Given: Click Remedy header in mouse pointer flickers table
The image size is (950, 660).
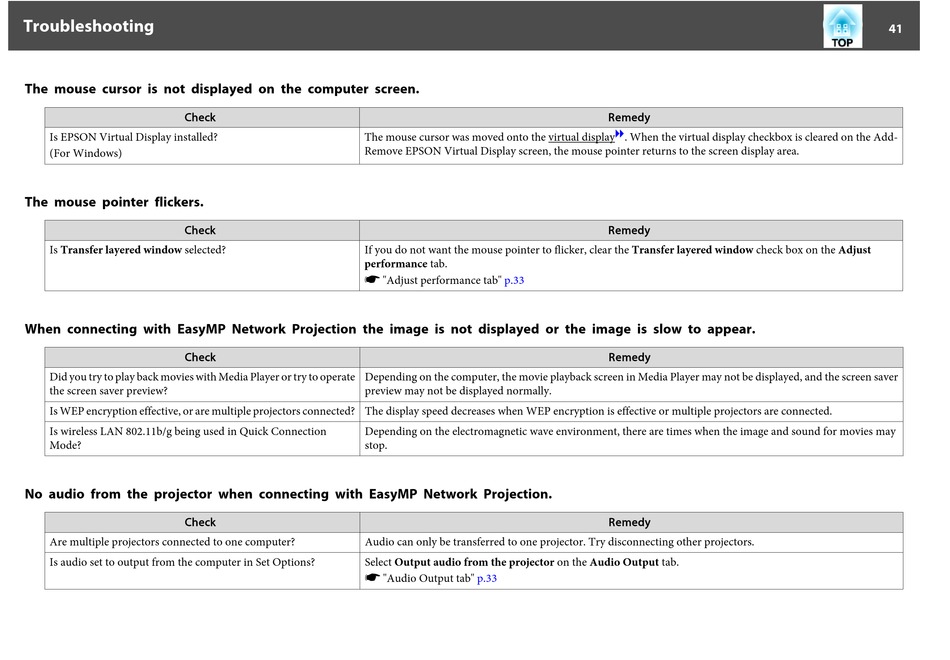Looking at the screenshot, I should point(631,230).
